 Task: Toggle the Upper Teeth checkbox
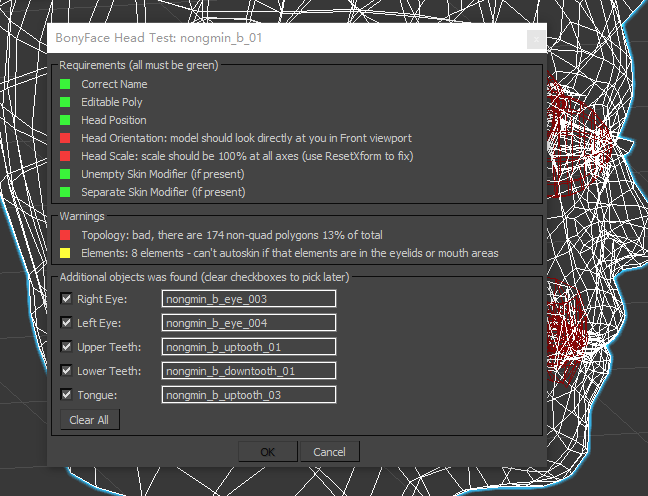[x=66, y=346]
